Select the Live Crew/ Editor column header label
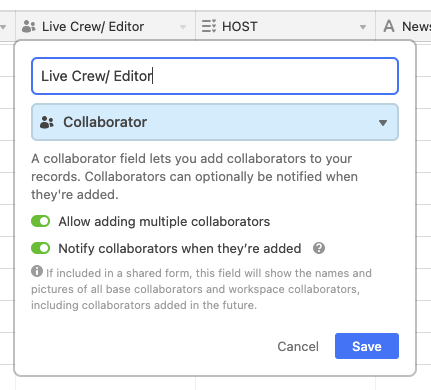 coord(93,26)
